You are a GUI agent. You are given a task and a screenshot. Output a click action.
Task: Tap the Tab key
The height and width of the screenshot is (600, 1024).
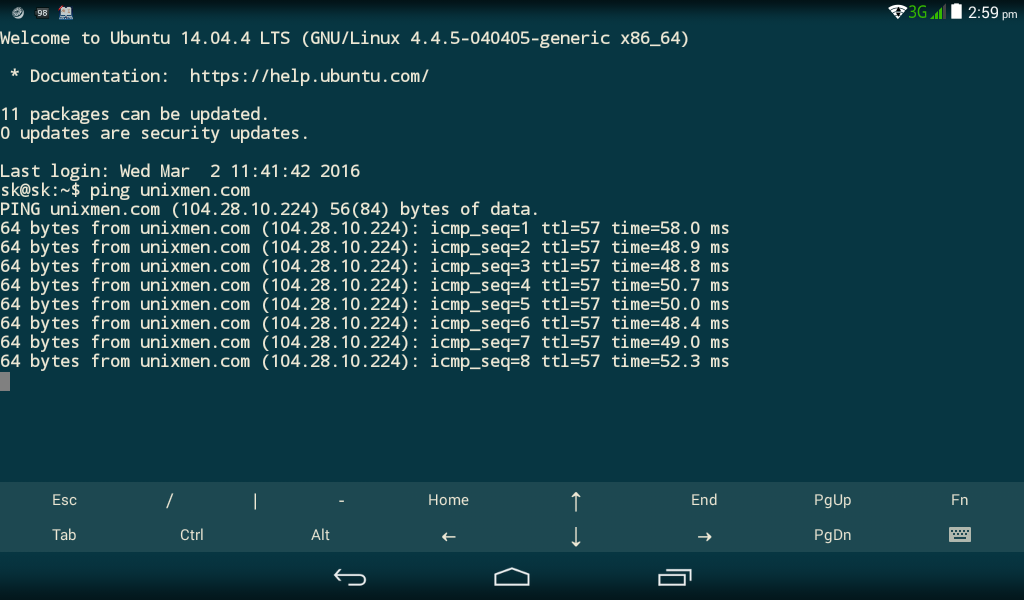[64, 535]
